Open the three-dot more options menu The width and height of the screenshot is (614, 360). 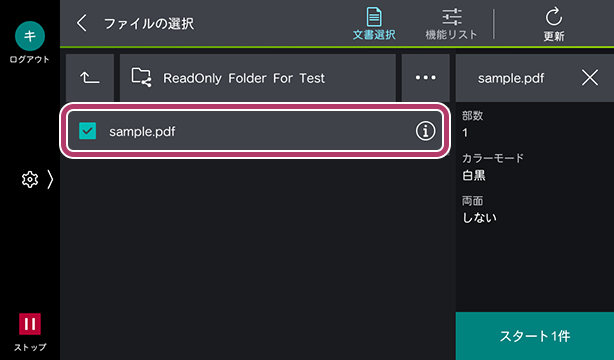coord(426,78)
